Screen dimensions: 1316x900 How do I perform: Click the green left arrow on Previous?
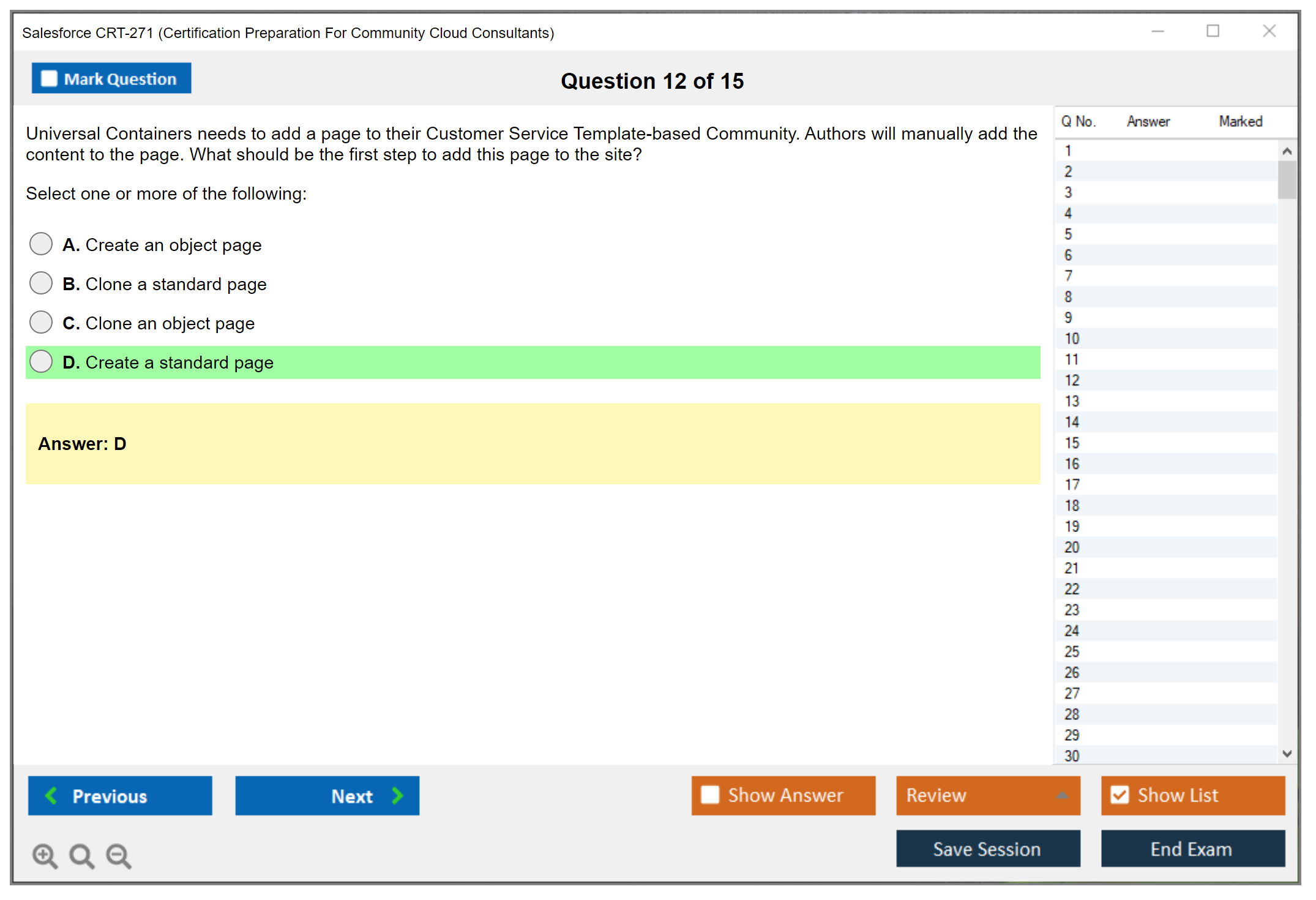[51, 795]
